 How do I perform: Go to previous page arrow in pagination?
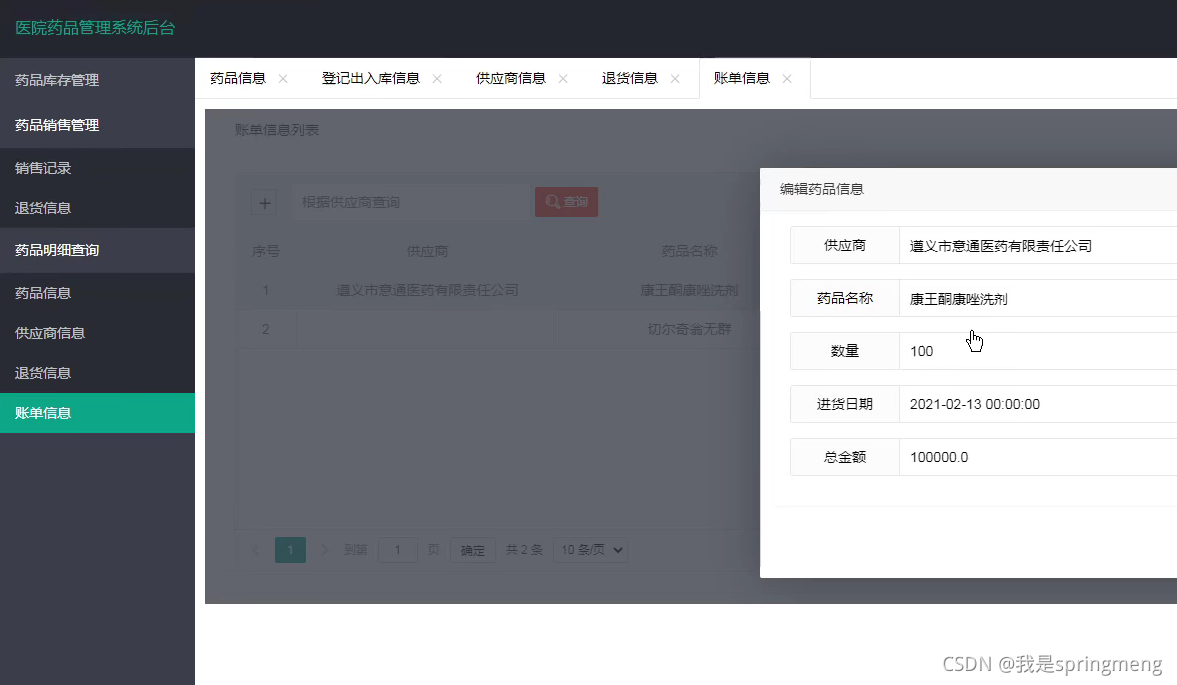[255, 550]
